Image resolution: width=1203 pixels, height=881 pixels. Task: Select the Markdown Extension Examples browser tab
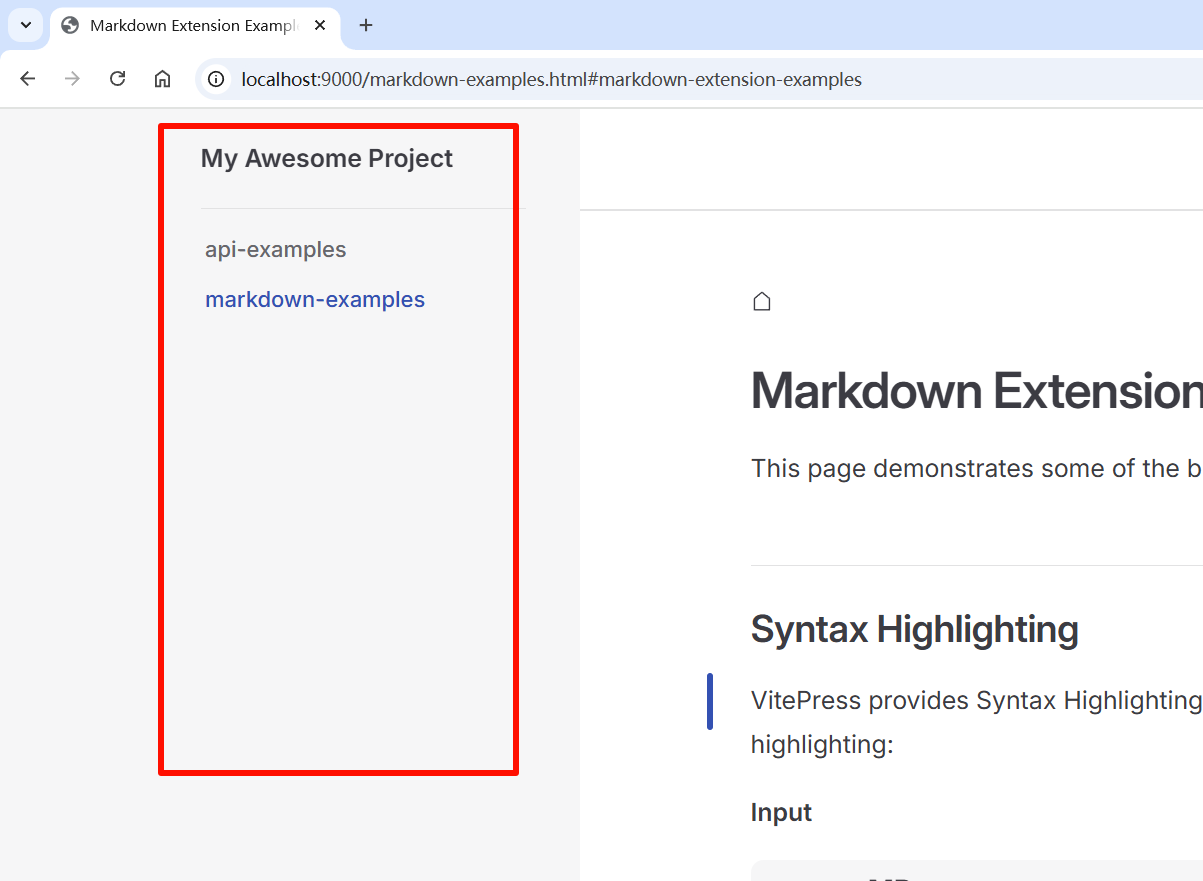tap(195, 26)
